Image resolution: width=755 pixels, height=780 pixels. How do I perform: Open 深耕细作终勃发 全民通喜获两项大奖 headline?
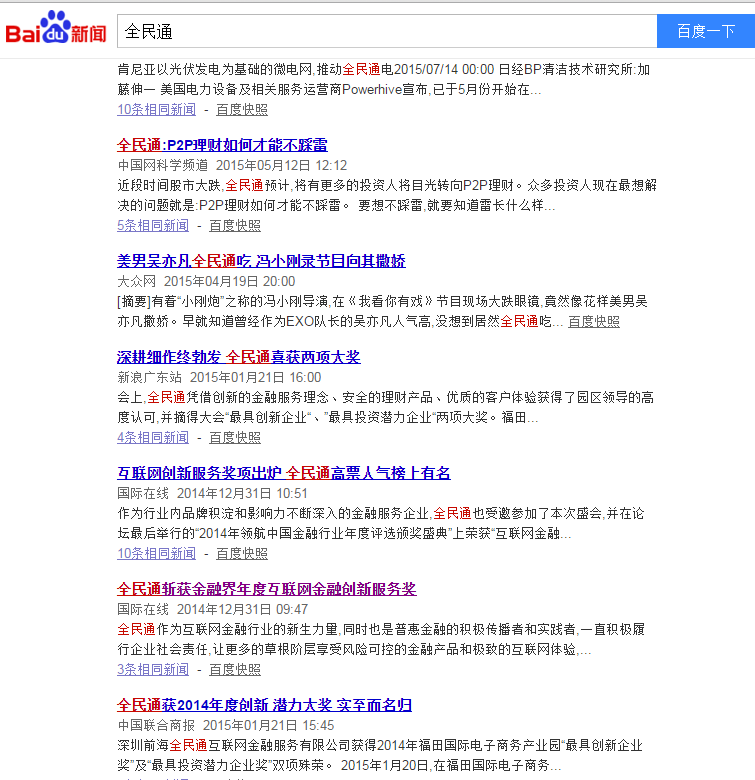tap(239, 357)
